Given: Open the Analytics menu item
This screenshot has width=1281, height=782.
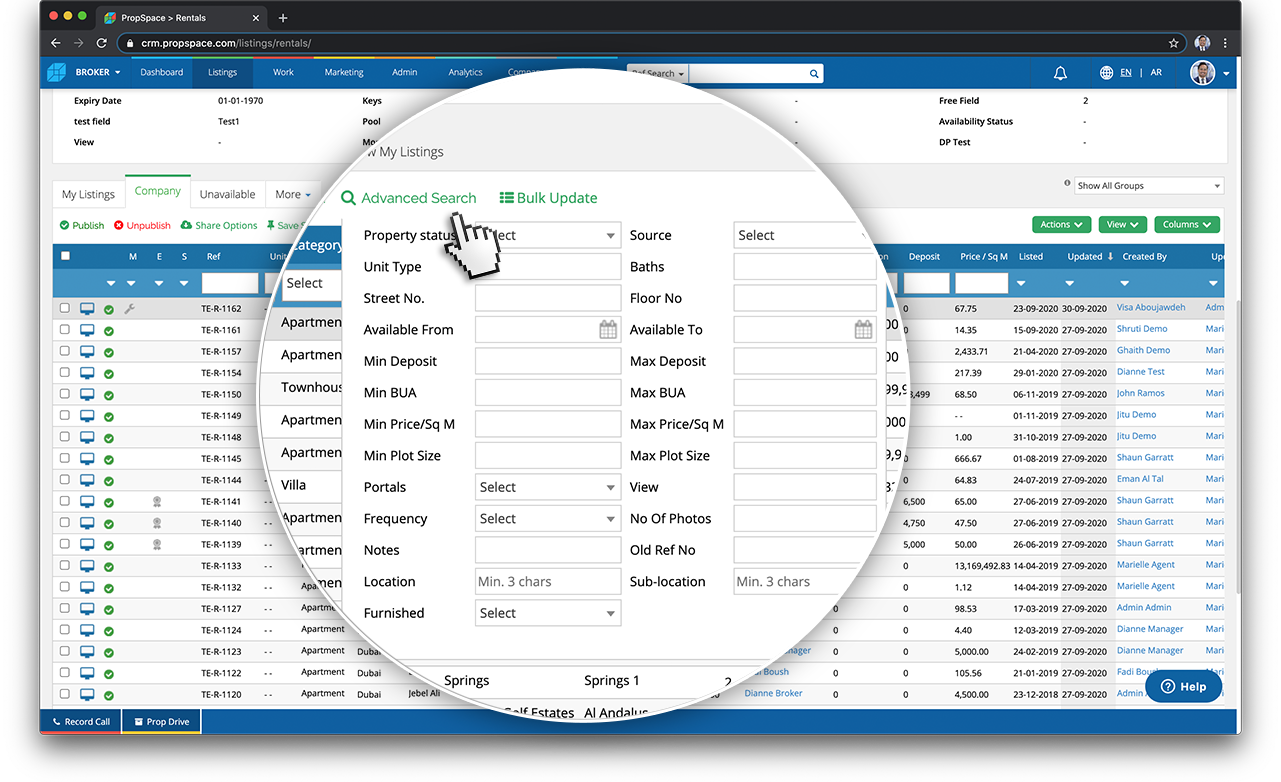Looking at the screenshot, I should [465, 73].
